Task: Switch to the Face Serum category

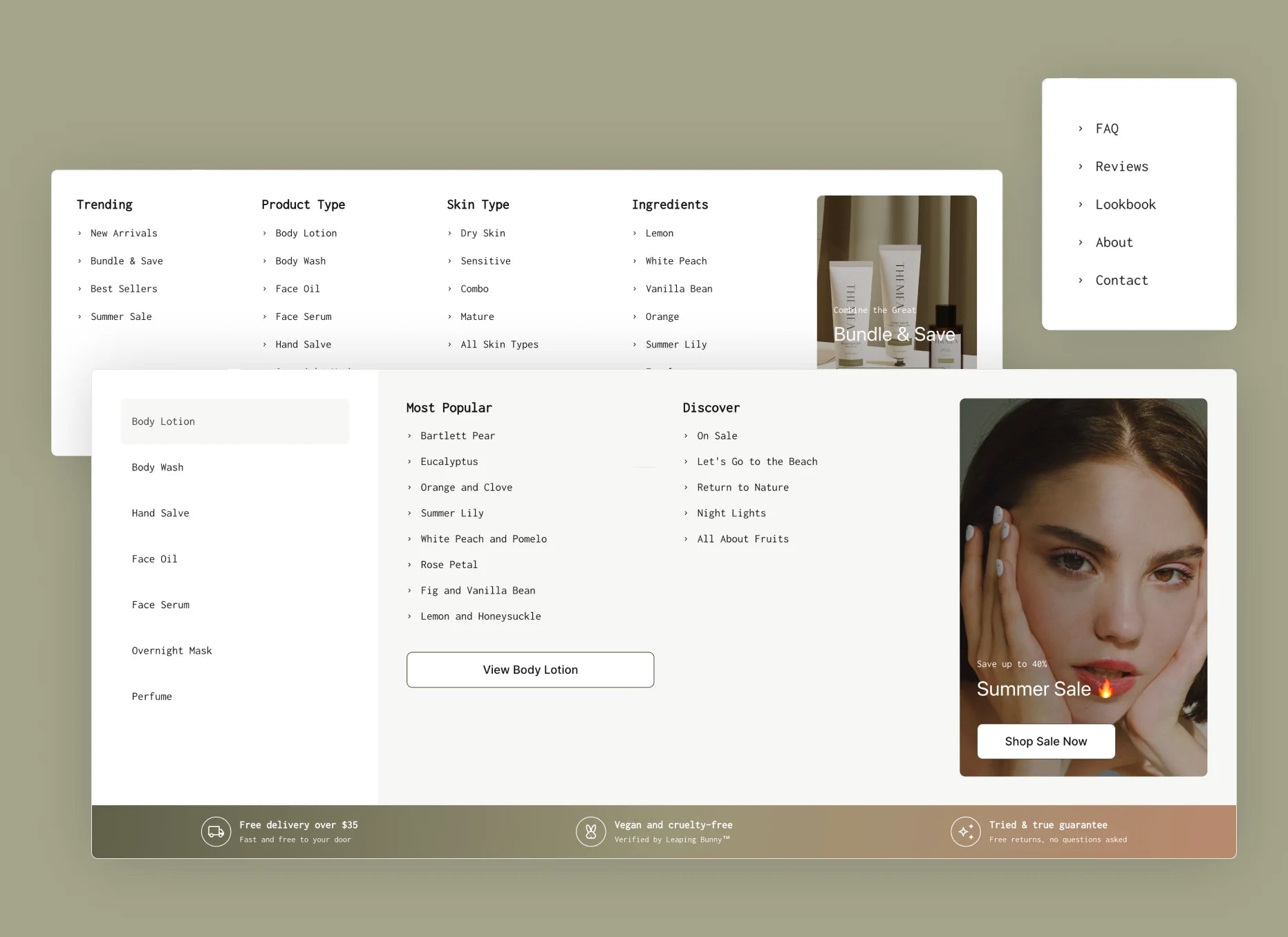Action: (x=160, y=605)
